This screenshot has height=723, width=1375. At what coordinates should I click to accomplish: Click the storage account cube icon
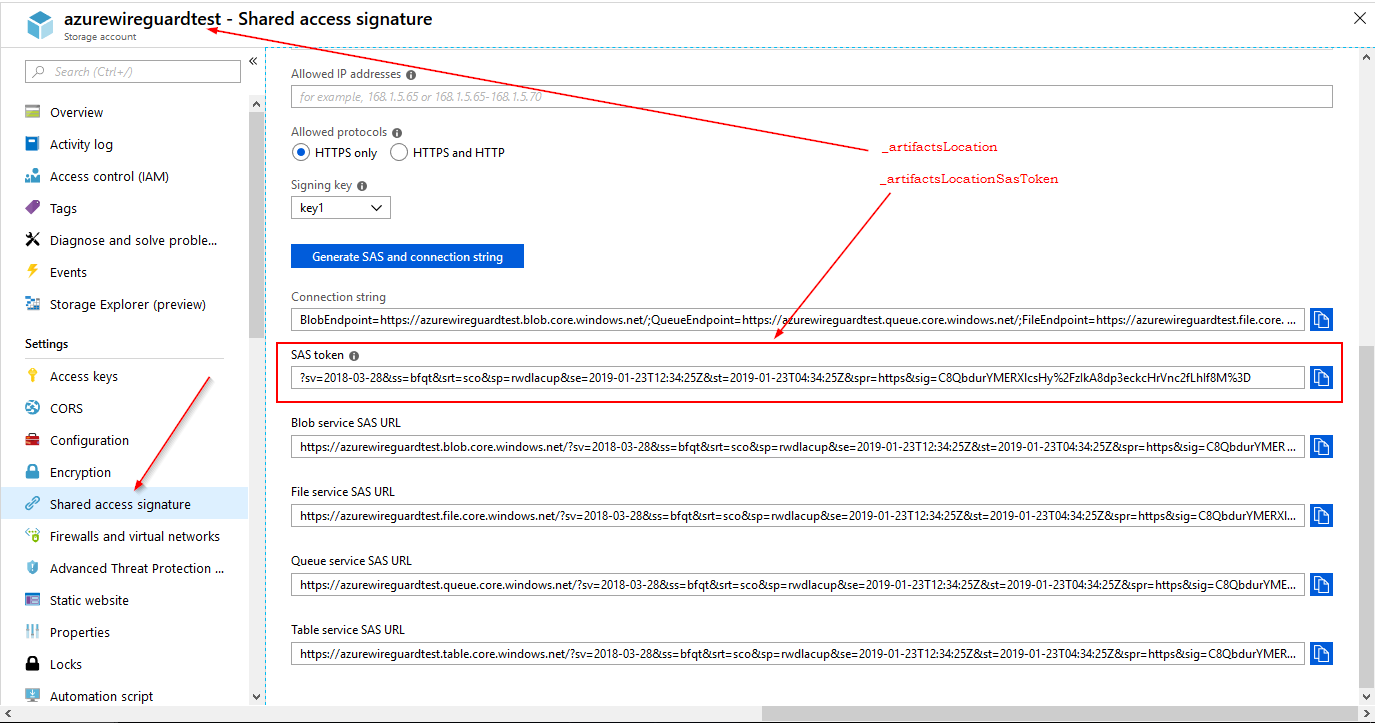point(40,25)
